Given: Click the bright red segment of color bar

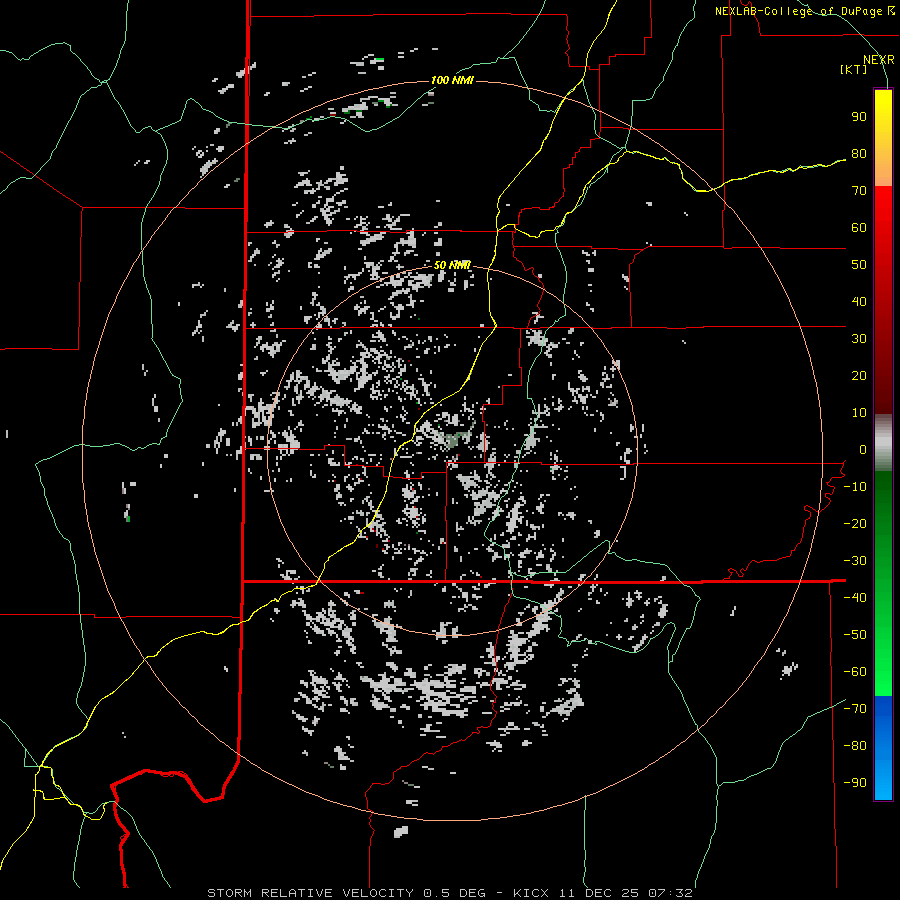Looking at the screenshot, I should click(883, 212).
